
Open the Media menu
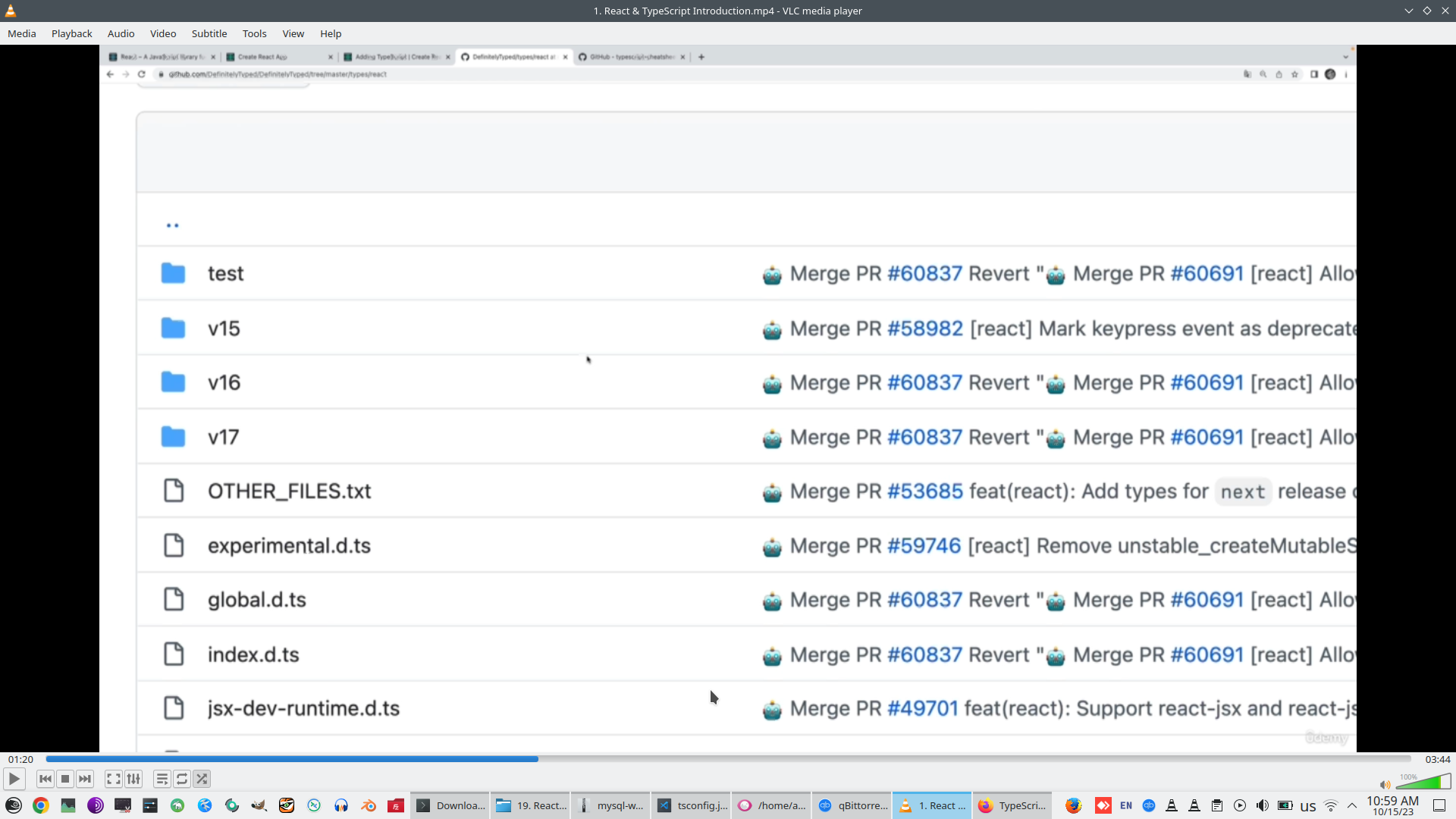22,33
